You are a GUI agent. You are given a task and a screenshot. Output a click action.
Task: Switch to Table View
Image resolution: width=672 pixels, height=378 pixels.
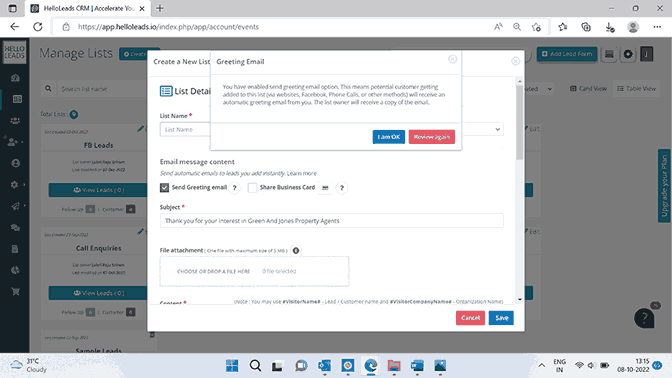636,89
